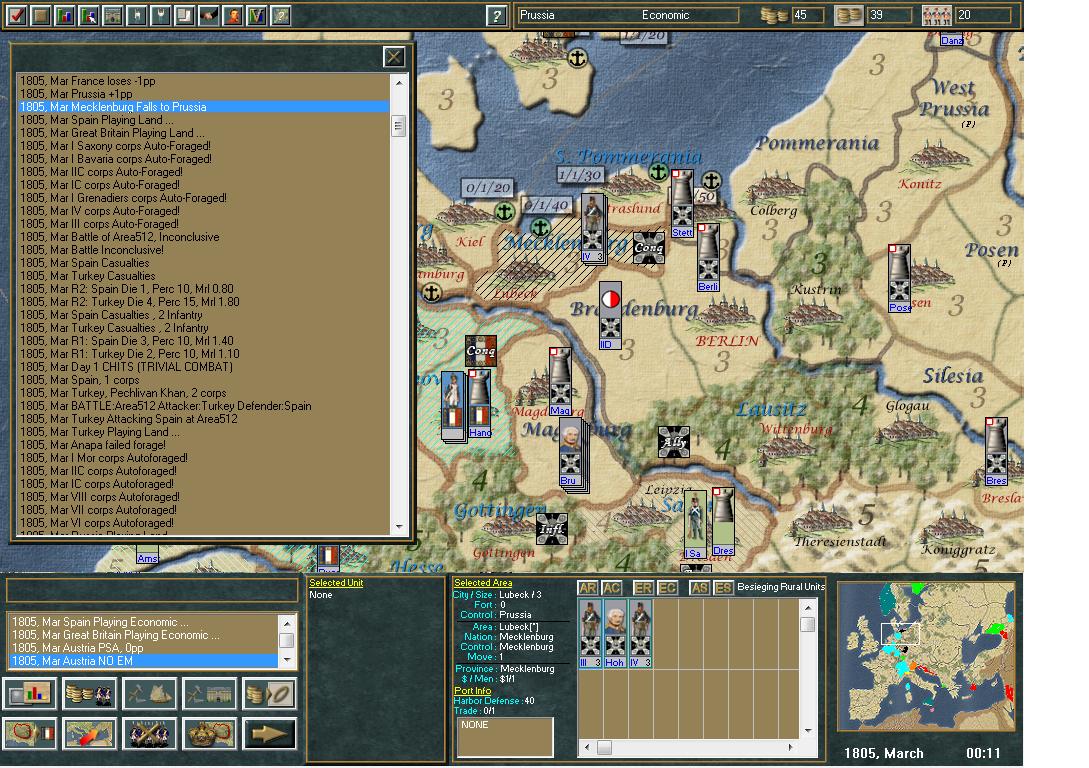Select log entry 'Mecklenburg Falls to Prussia'
Screen dimensions: 1089x768
pyautogui.click(x=204, y=107)
